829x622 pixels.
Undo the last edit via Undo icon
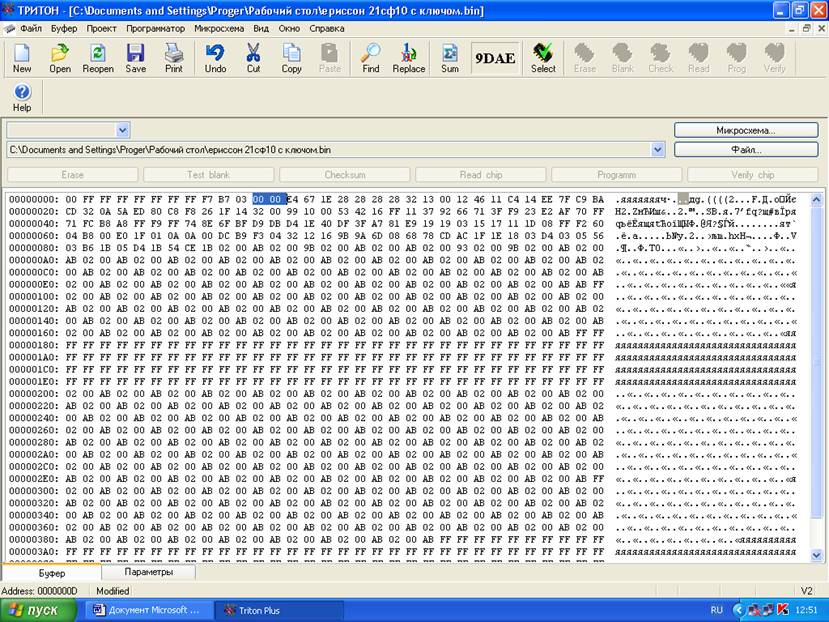[x=215, y=58]
